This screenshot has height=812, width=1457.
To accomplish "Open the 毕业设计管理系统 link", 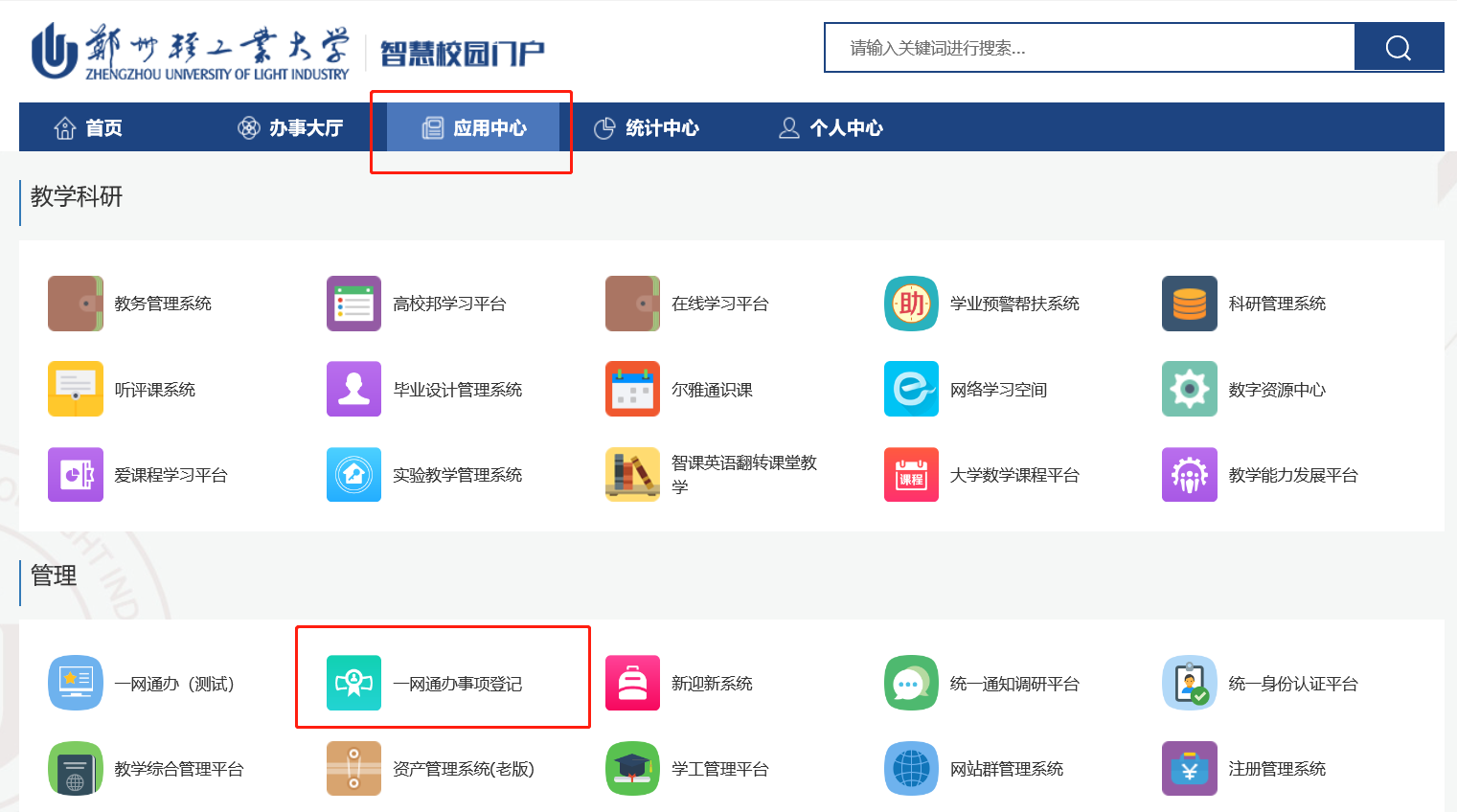I will click(x=457, y=390).
